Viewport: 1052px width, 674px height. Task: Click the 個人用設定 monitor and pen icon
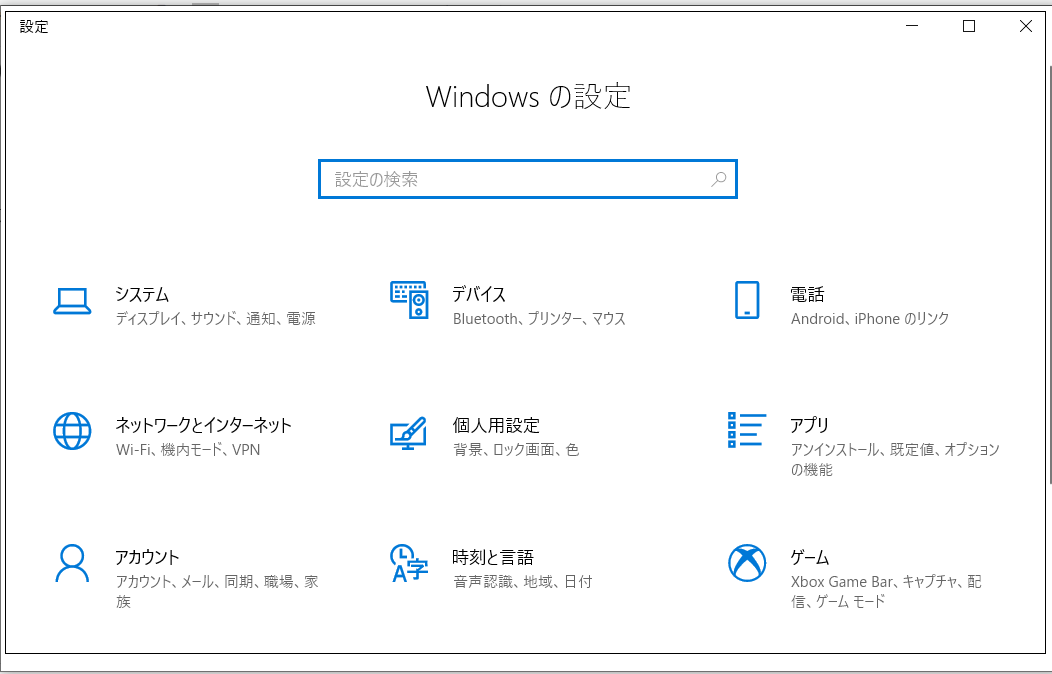click(409, 432)
